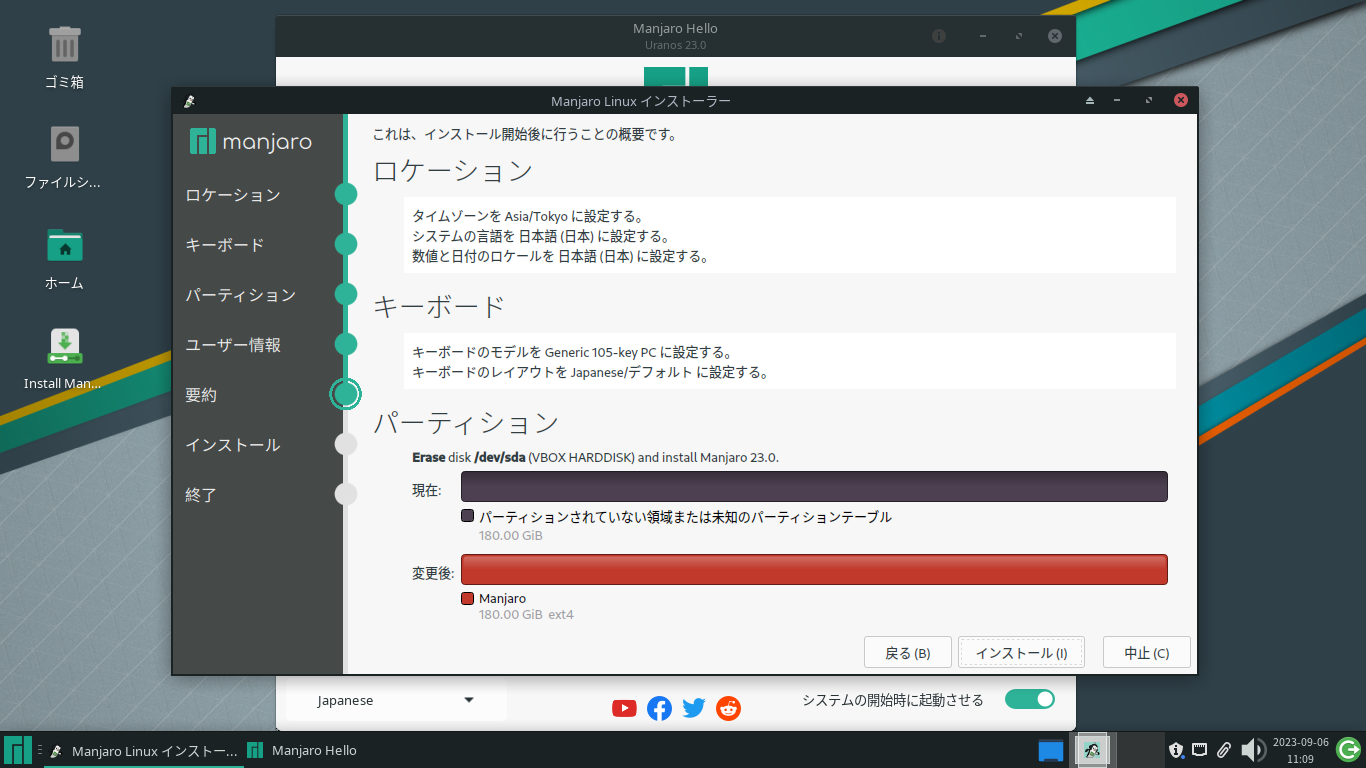Minimize the Manjaro Hello window

click(983, 36)
